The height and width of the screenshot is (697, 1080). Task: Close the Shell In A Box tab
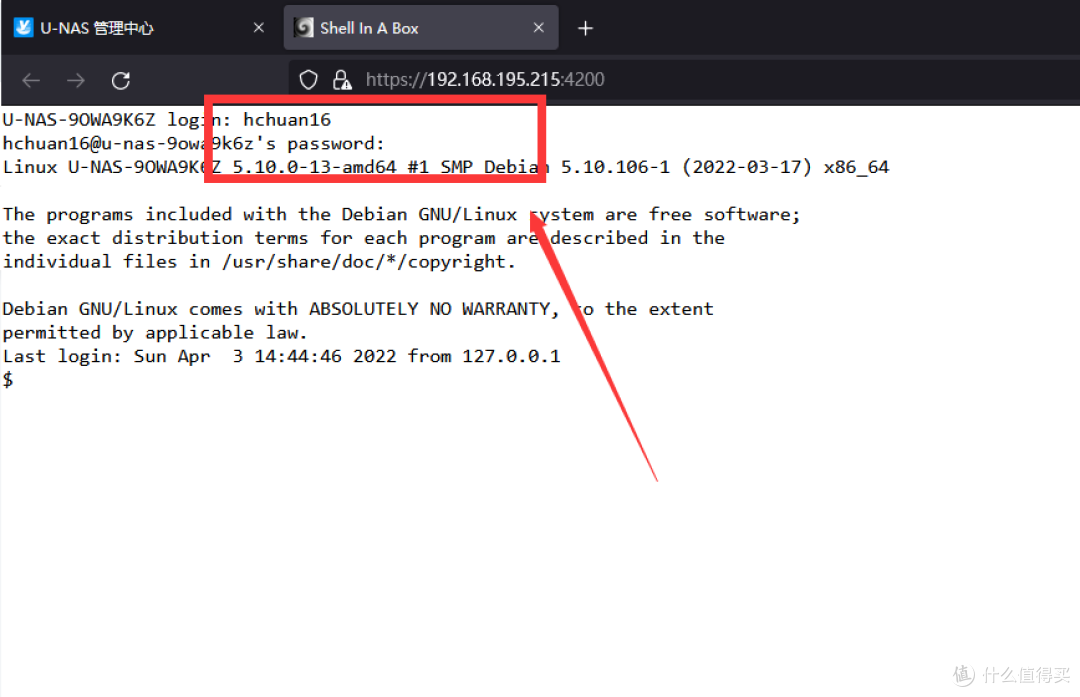click(x=538, y=28)
